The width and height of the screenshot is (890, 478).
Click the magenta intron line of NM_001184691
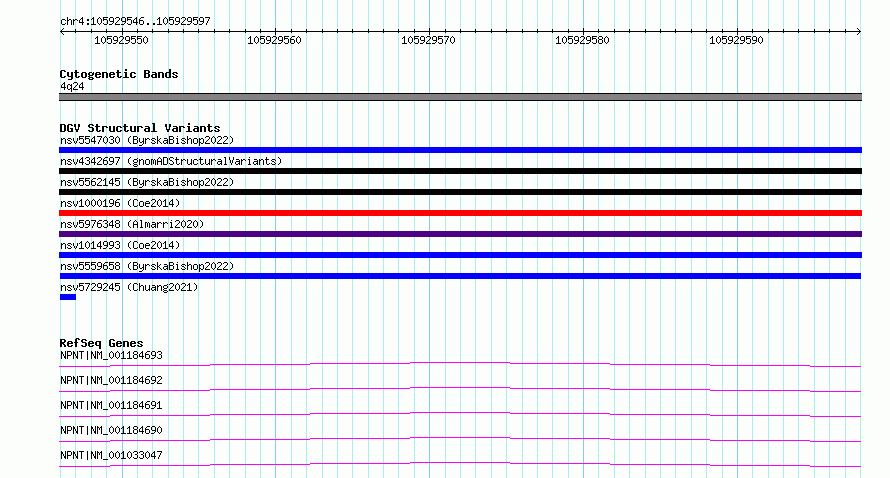460,412
